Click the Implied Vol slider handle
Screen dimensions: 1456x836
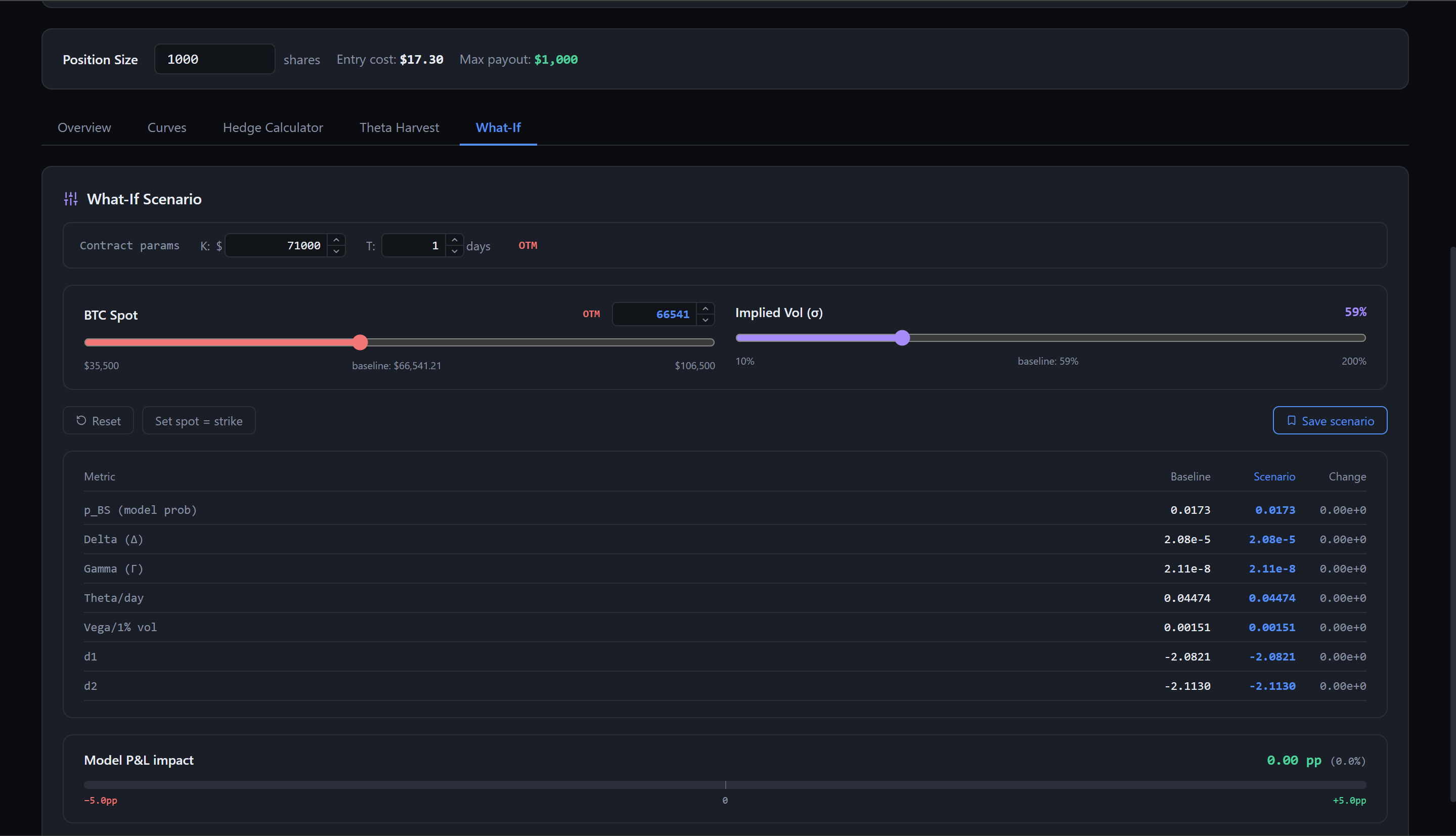pyautogui.click(x=903, y=338)
